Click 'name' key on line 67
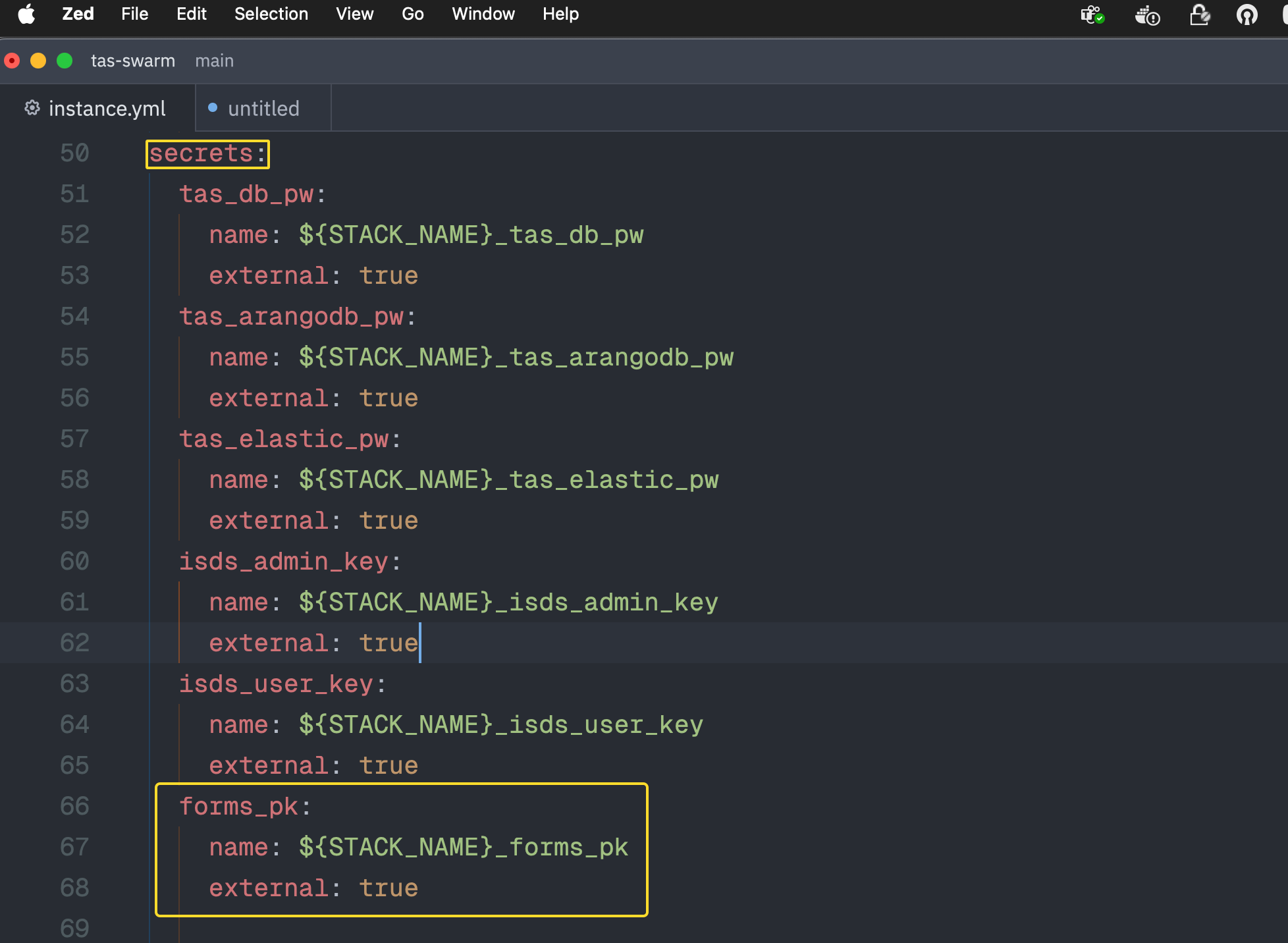Image resolution: width=1288 pixels, height=943 pixels. click(x=238, y=848)
